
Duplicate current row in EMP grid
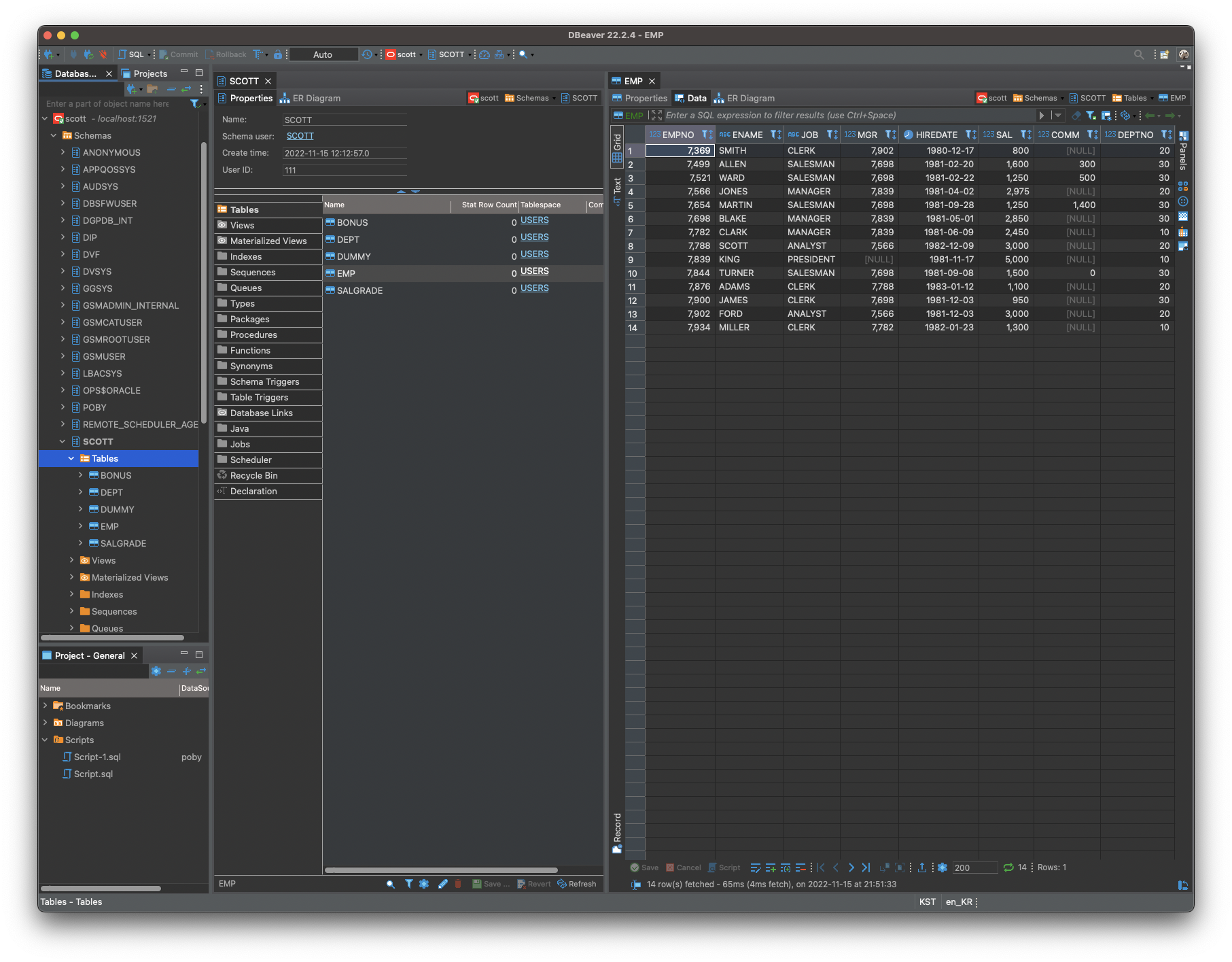point(785,867)
